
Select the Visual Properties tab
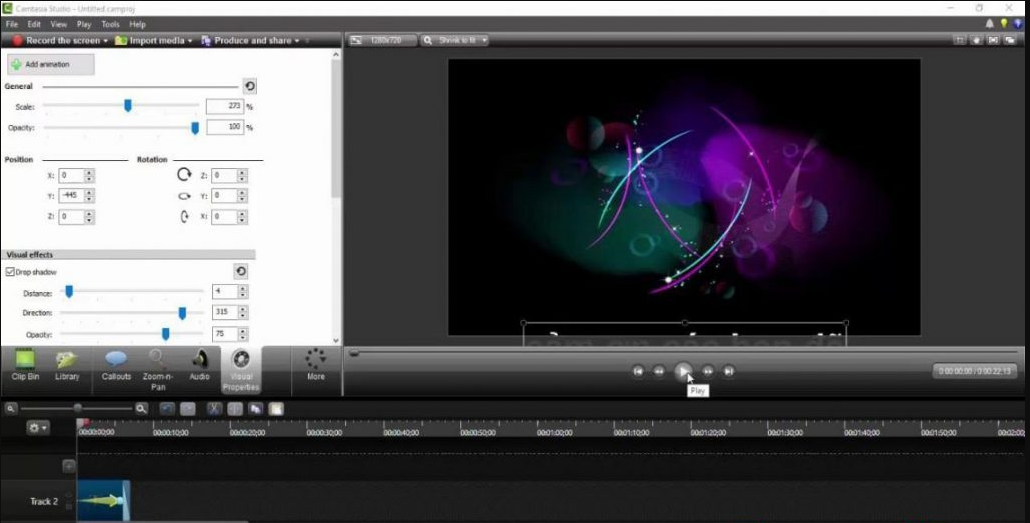pyautogui.click(x=241, y=370)
